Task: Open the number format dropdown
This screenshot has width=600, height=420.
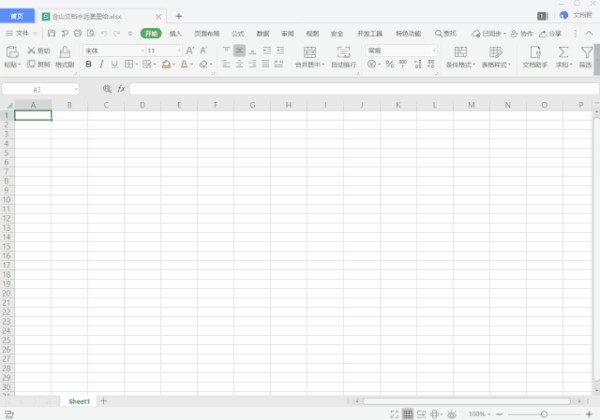Action: click(434, 50)
